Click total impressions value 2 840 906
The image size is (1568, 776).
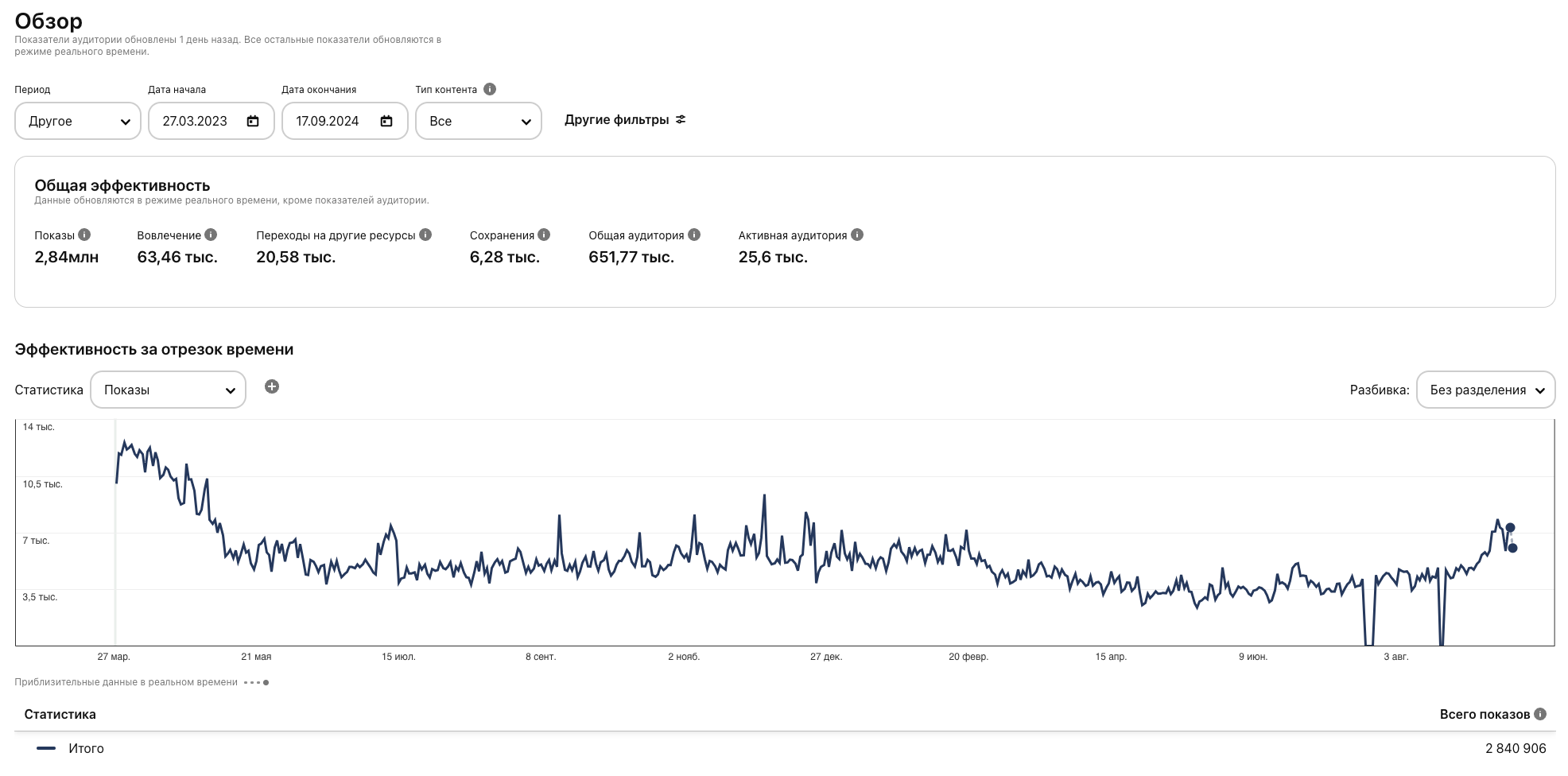[x=1516, y=748]
